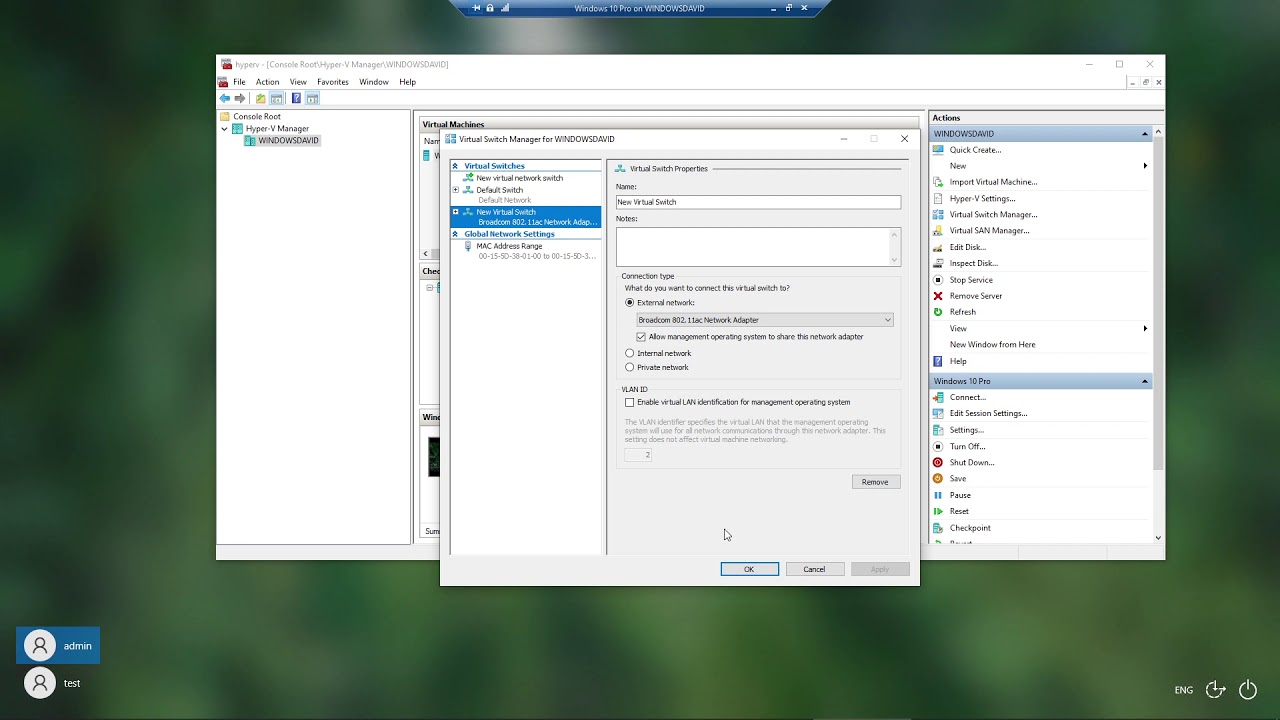Viewport: 1280px width, 720px height.
Task: Expand View submenu arrow in Actions
Action: coord(1145,328)
